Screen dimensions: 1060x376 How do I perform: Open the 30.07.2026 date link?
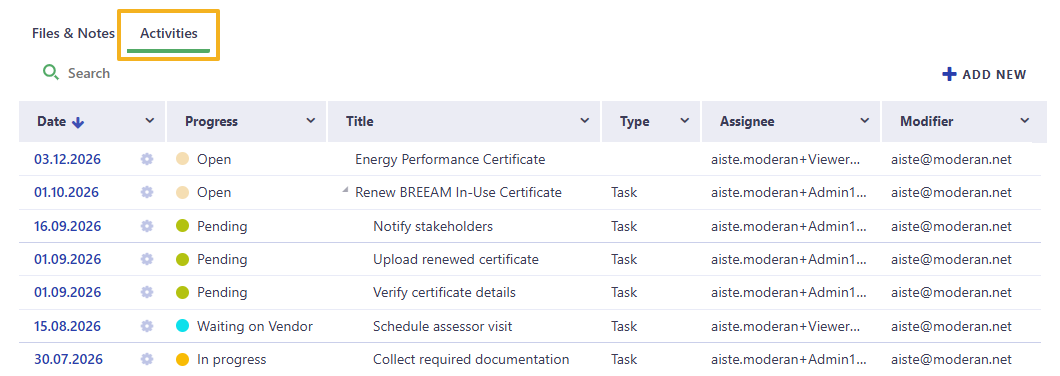(x=67, y=359)
